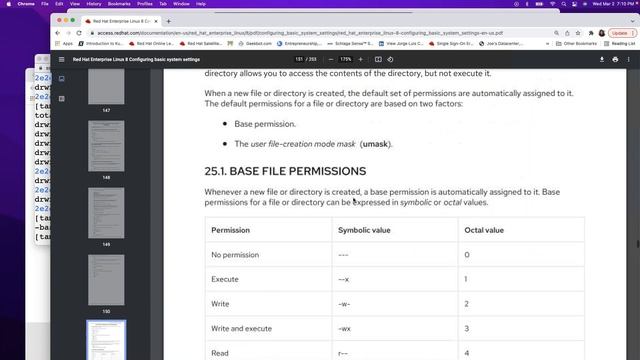Open the Red Hat Online Le... bookmark
This screenshot has height=360, width=640.
coord(151,43)
